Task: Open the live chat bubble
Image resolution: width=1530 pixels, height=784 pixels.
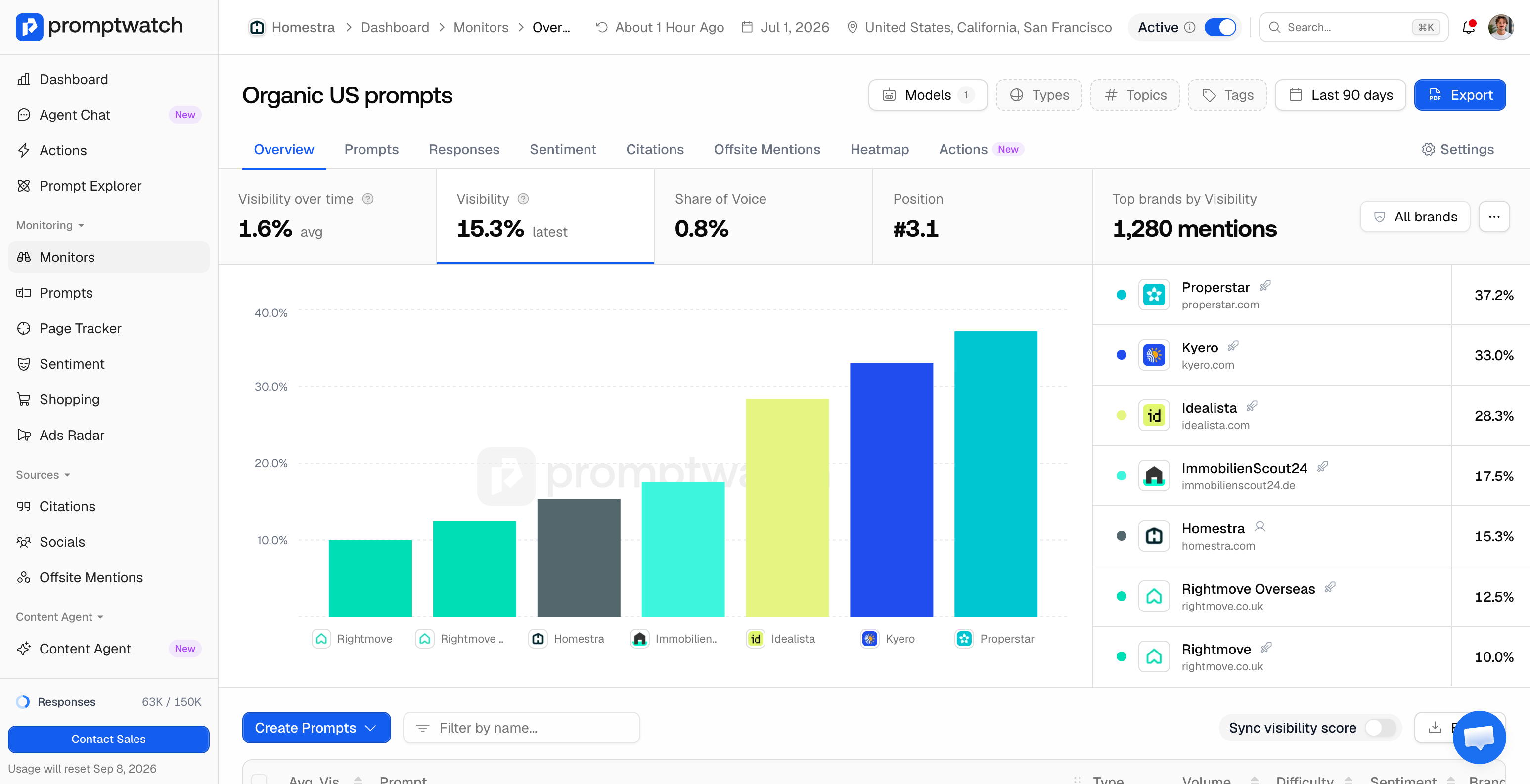Action: 1479,737
